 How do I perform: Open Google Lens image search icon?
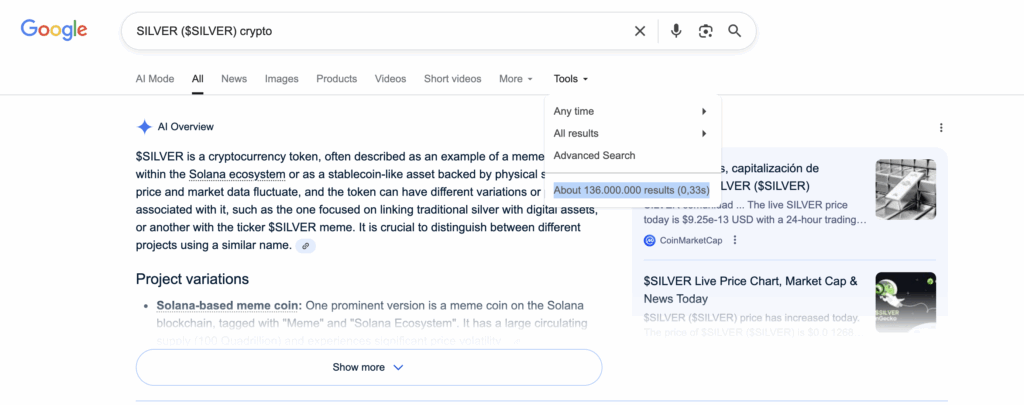(705, 31)
